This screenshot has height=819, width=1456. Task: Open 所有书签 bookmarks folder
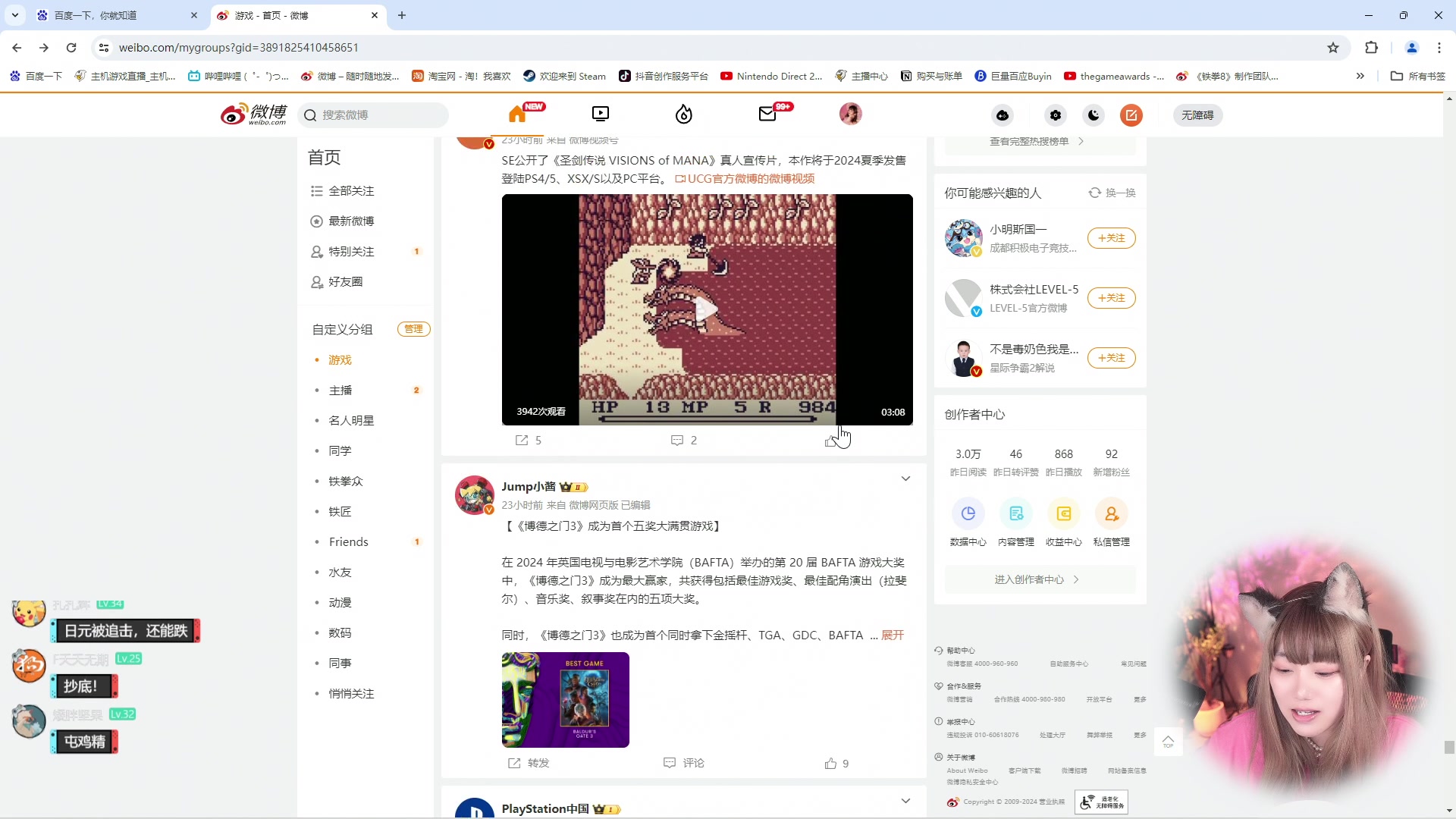[1418, 76]
